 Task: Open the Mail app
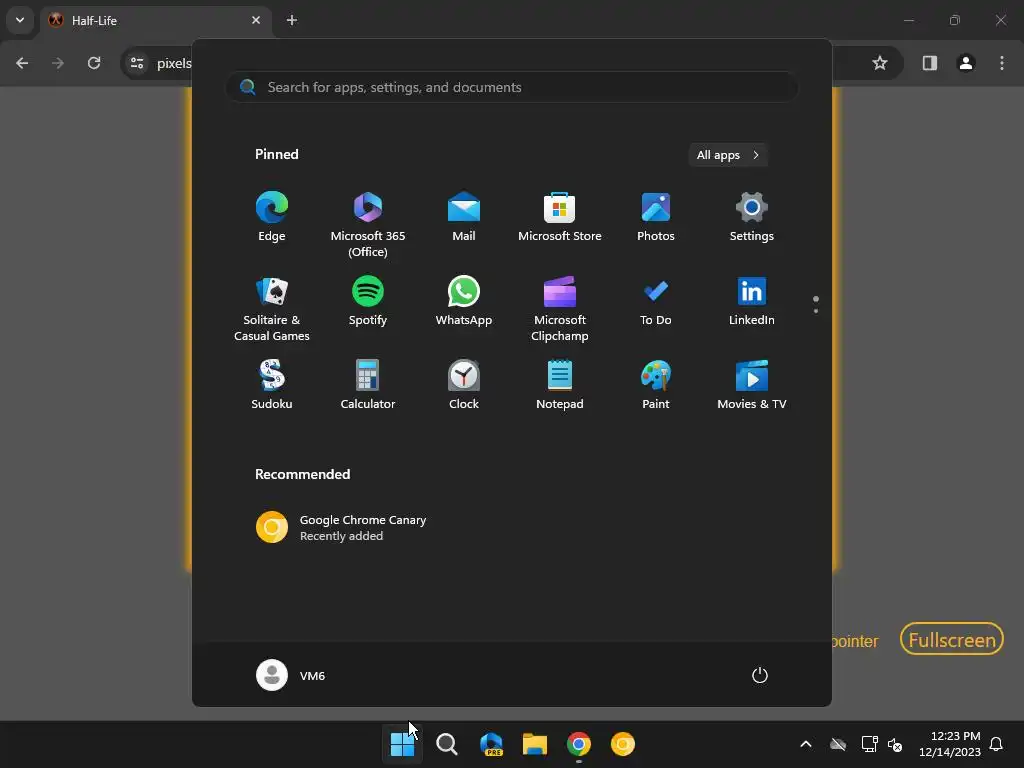click(x=464, y=217)
